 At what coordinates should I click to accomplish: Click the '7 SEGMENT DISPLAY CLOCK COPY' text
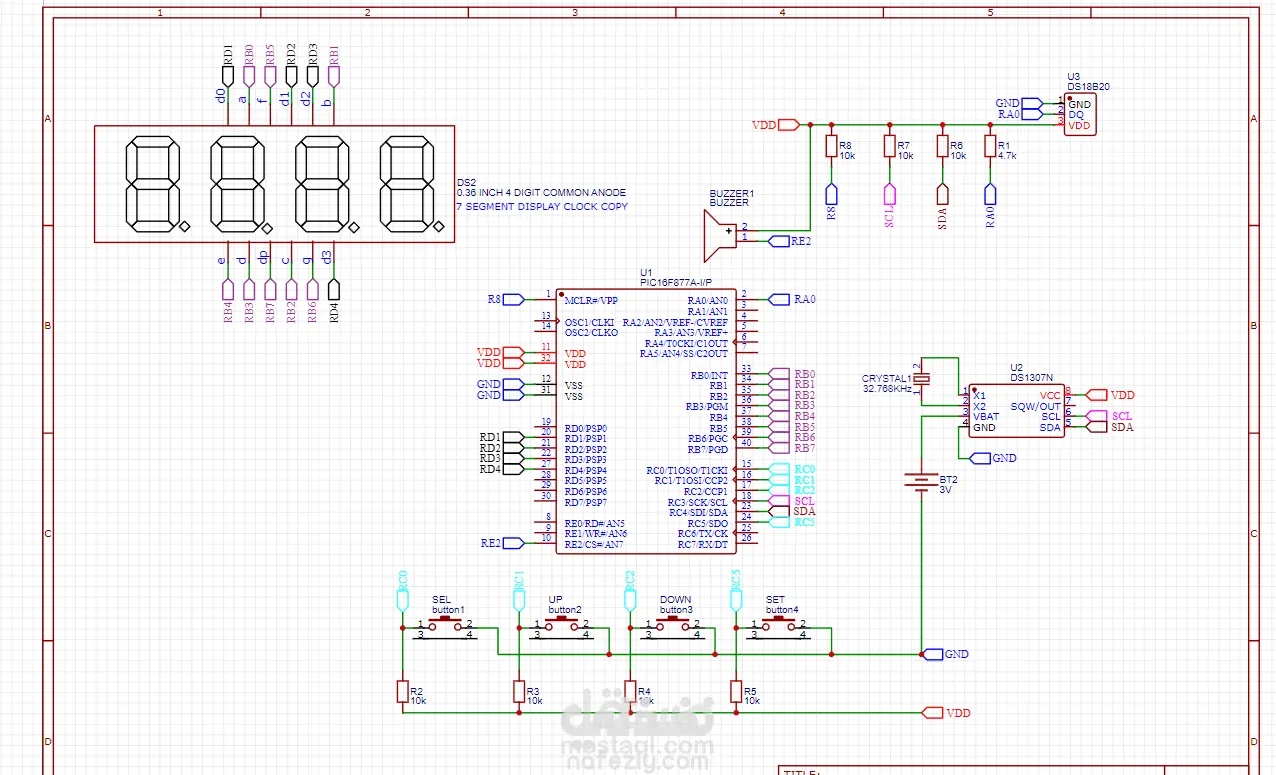pos(542,206)
